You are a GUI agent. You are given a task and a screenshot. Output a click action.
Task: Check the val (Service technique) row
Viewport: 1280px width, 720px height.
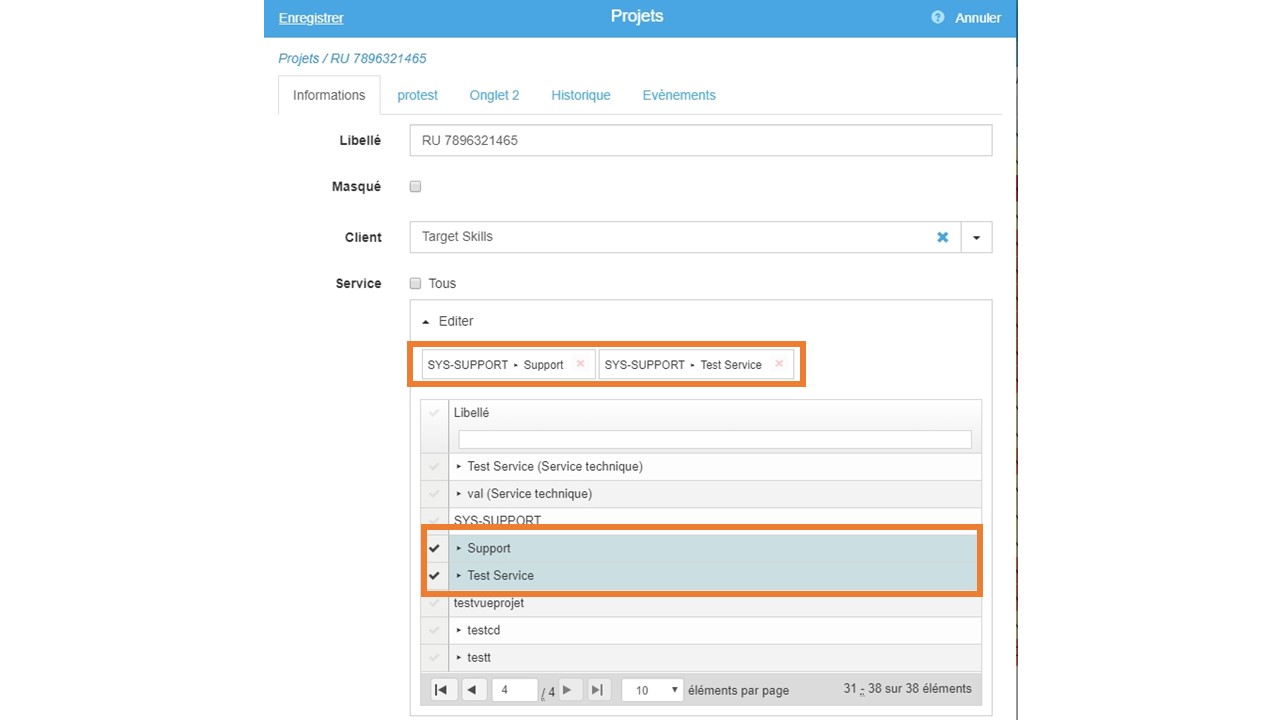point(434,494)
